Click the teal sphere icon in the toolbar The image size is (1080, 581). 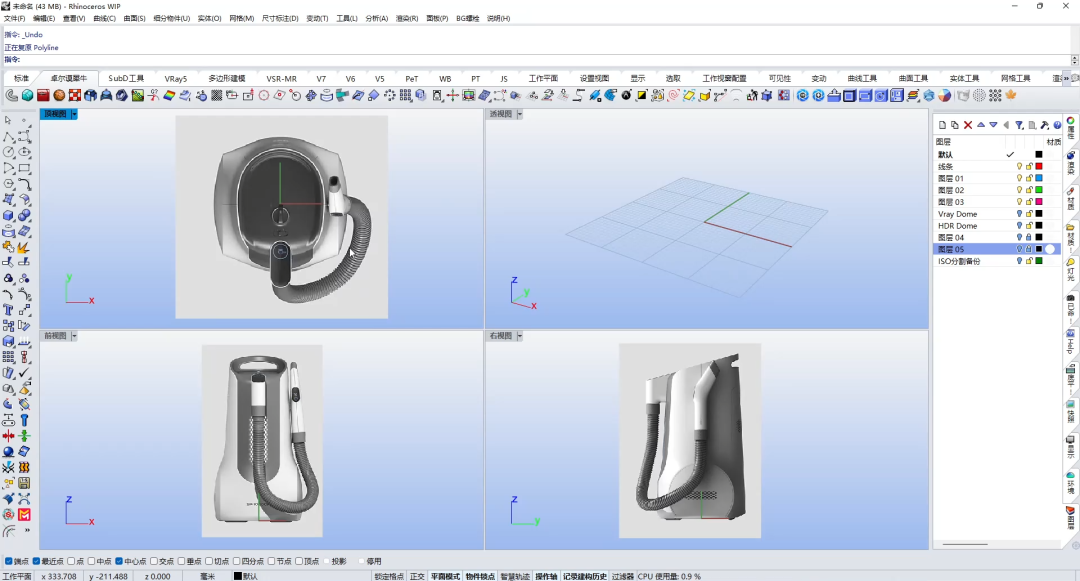pos(28,95)
